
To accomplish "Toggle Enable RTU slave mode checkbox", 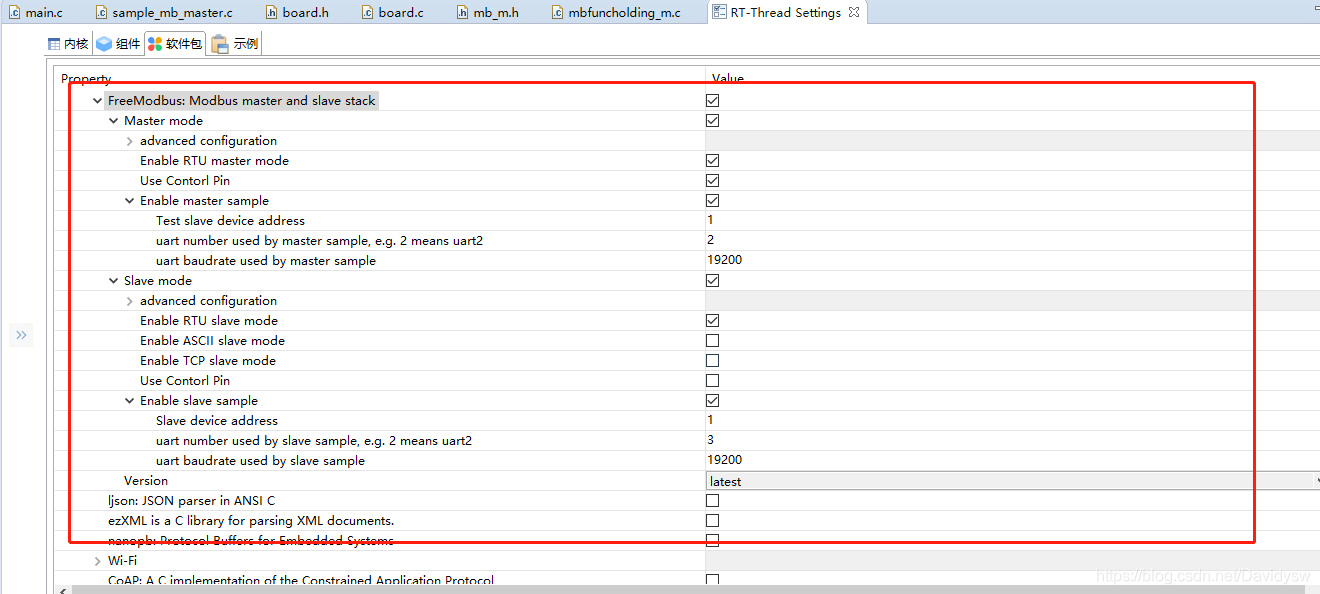I will click(x=713, y=320).
